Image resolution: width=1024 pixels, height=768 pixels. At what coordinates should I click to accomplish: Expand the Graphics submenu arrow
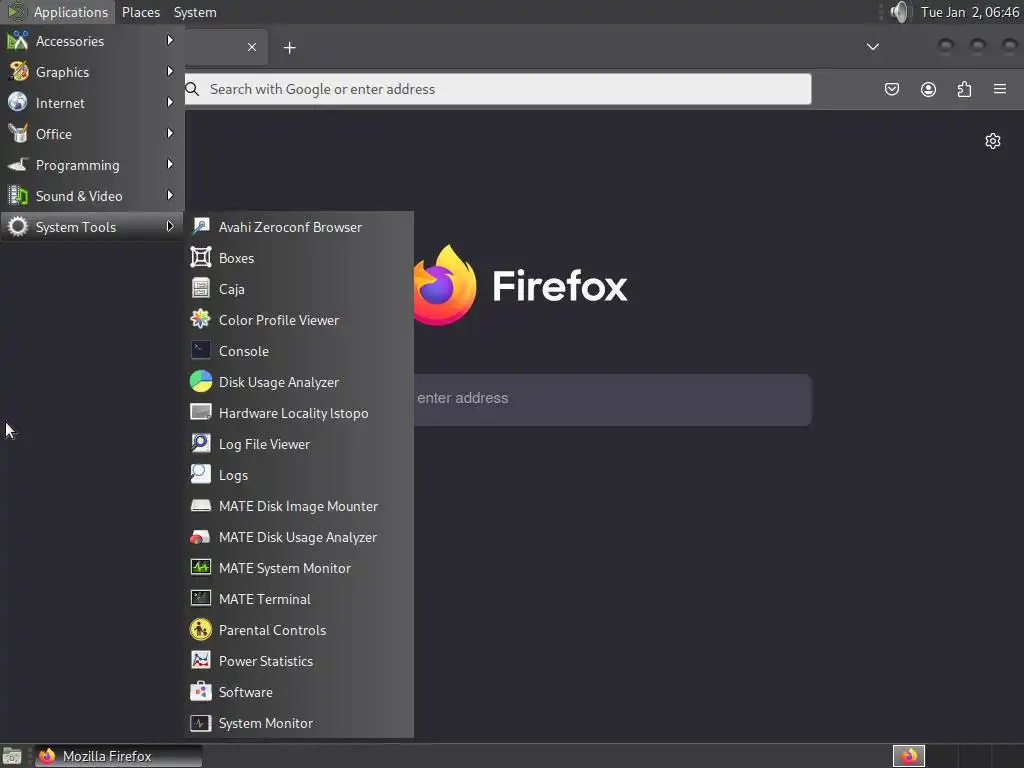coord(170,71)
